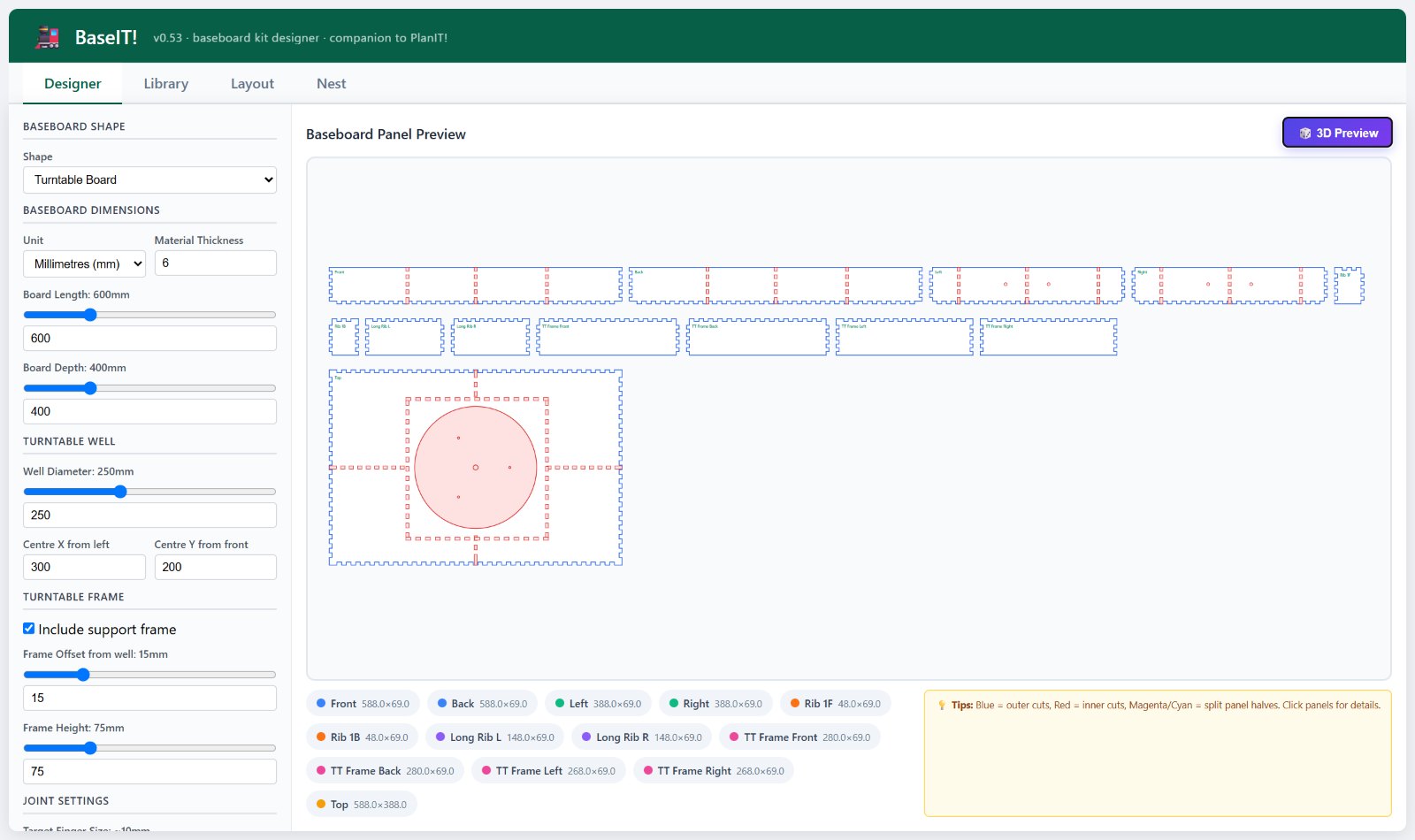Select the Right 388.0×69.0 panel chip

(x=715, y=704)
